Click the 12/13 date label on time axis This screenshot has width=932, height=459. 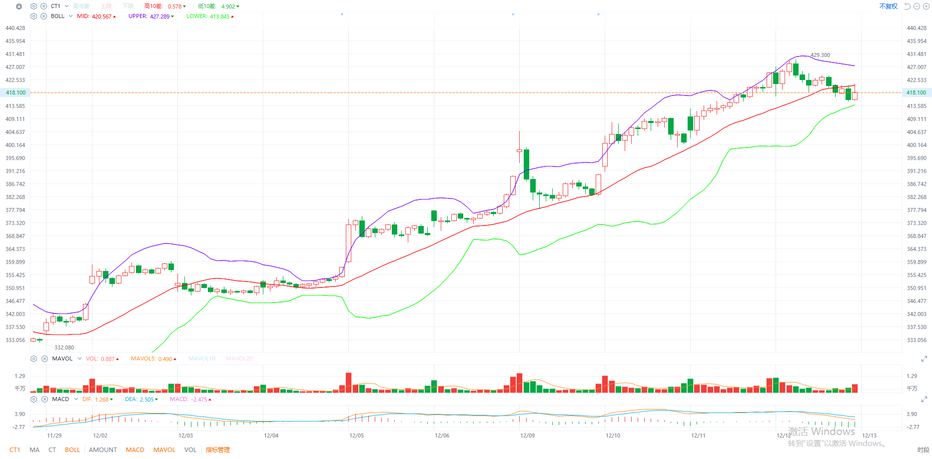868,435
